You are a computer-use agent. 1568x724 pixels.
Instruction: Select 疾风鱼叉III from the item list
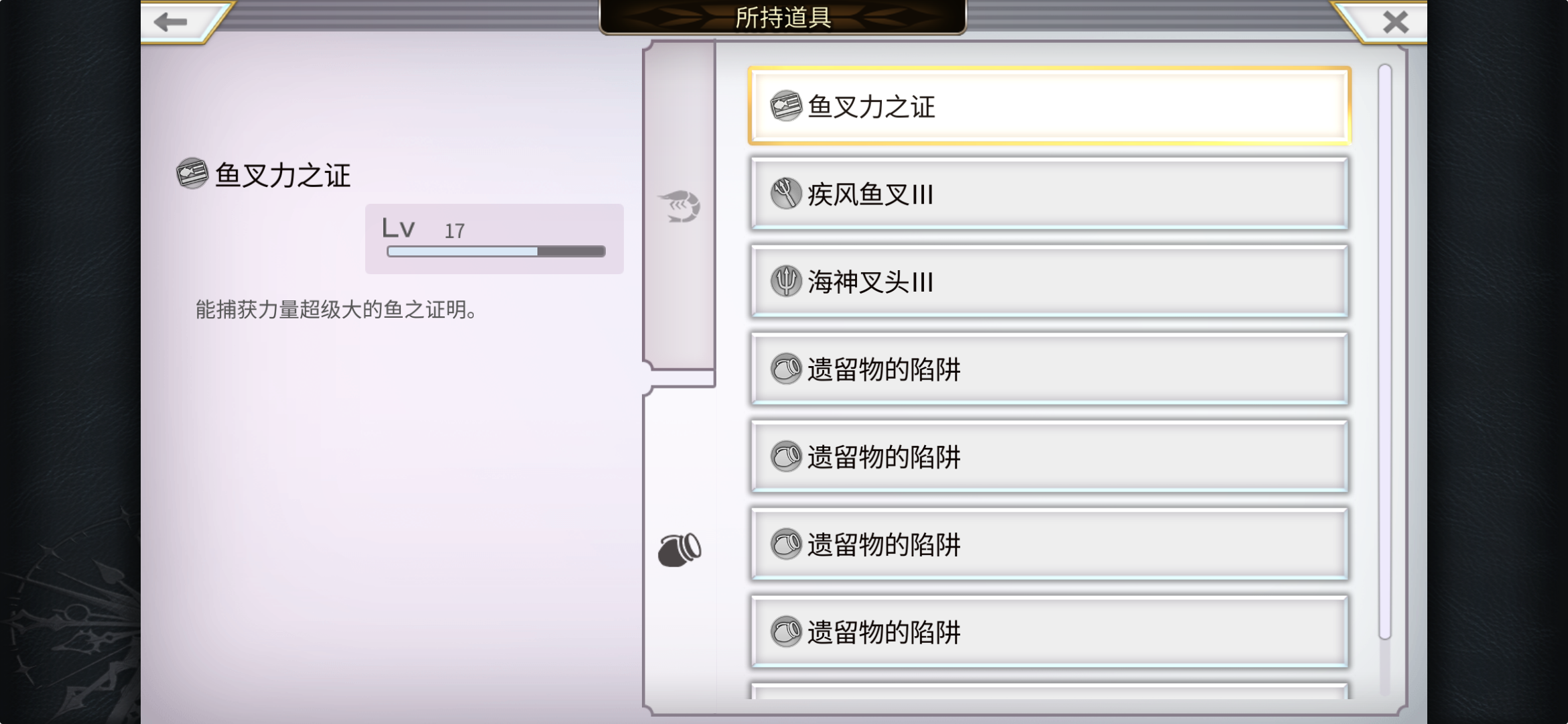[x=1049, y=194]
